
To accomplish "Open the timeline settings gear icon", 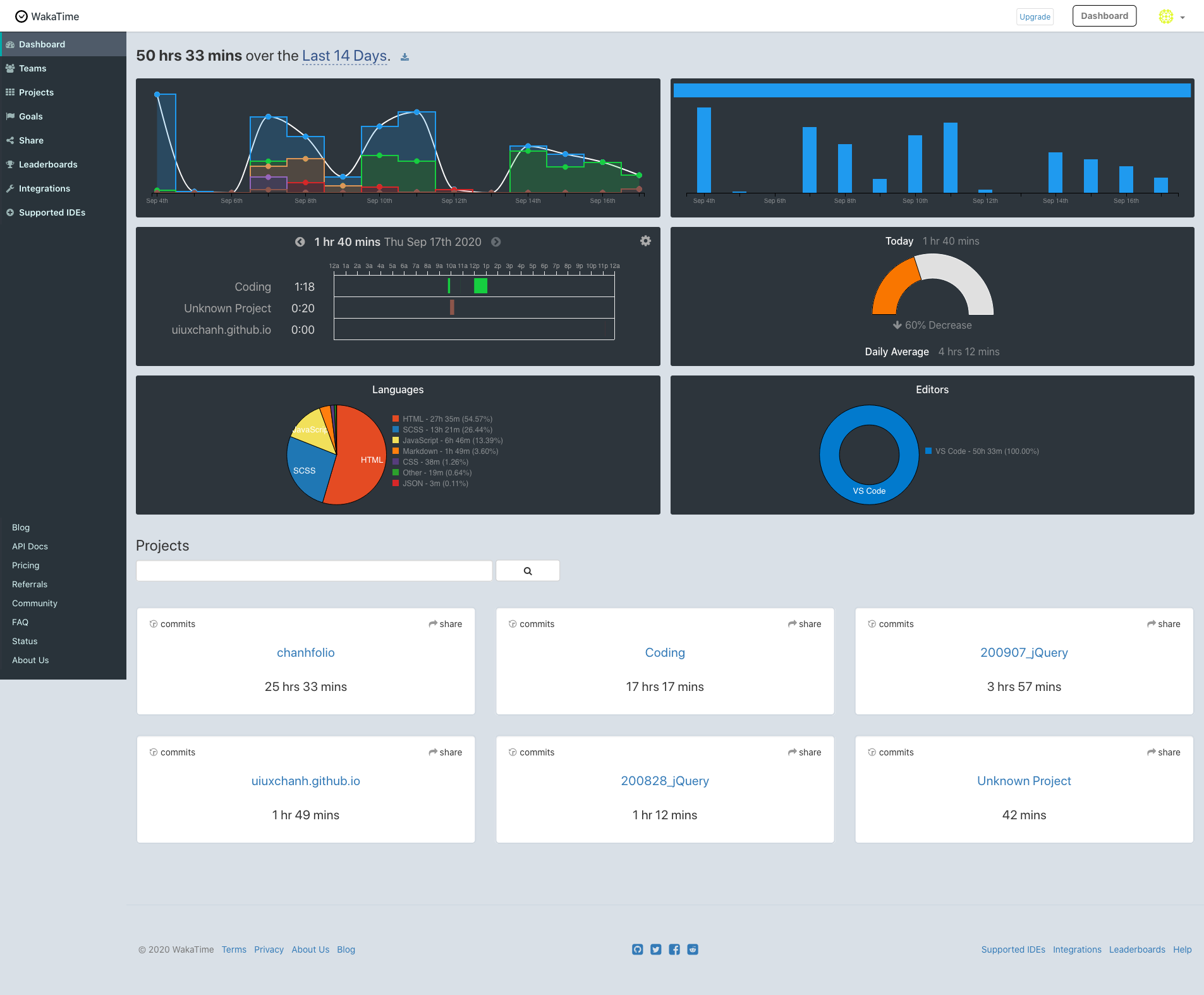I will click(x=645, y=241).
